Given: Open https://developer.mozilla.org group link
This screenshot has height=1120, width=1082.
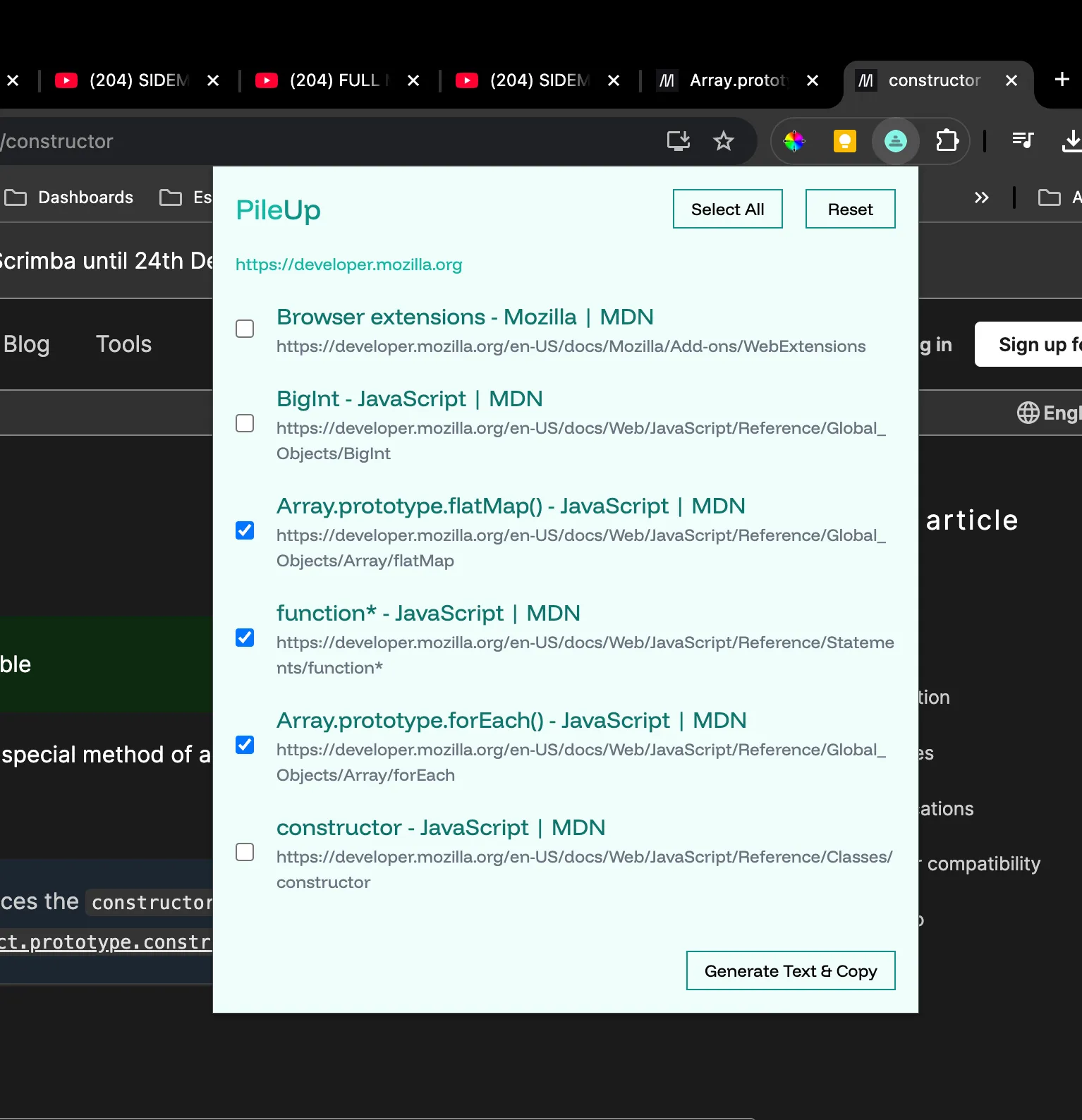Looking at the screenshot, I should click(x=348, y=264).
